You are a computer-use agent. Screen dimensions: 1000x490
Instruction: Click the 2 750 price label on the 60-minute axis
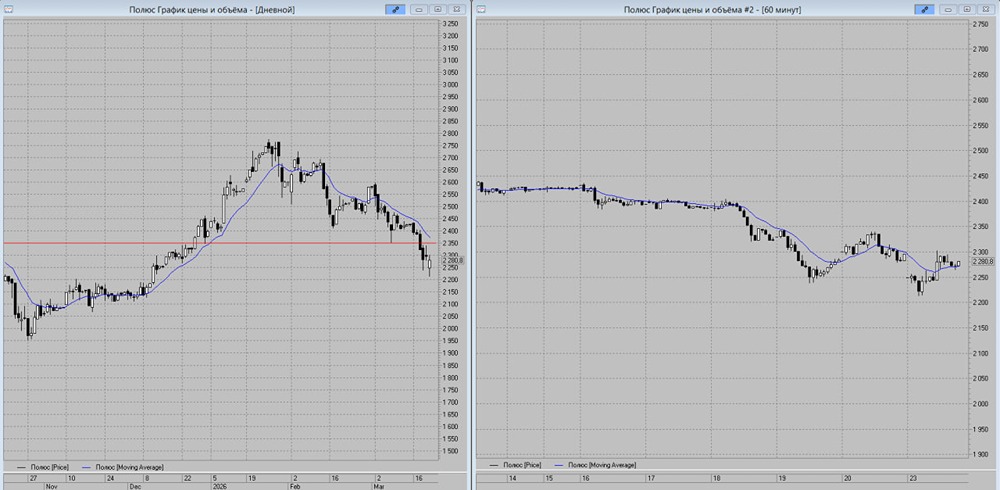point(980,24)
